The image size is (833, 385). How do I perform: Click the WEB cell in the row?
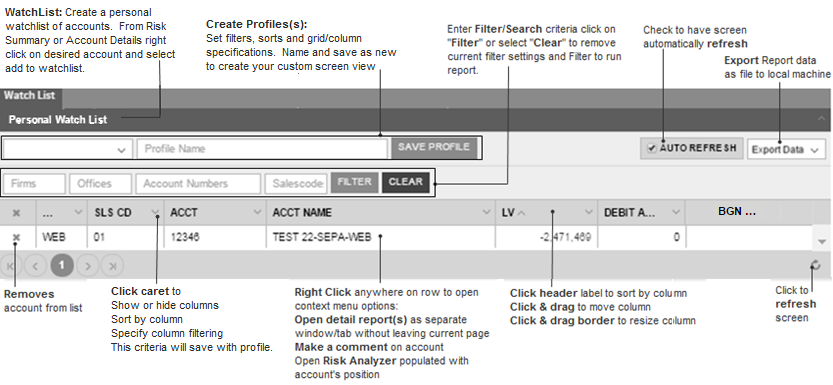[x=54, y=237]
